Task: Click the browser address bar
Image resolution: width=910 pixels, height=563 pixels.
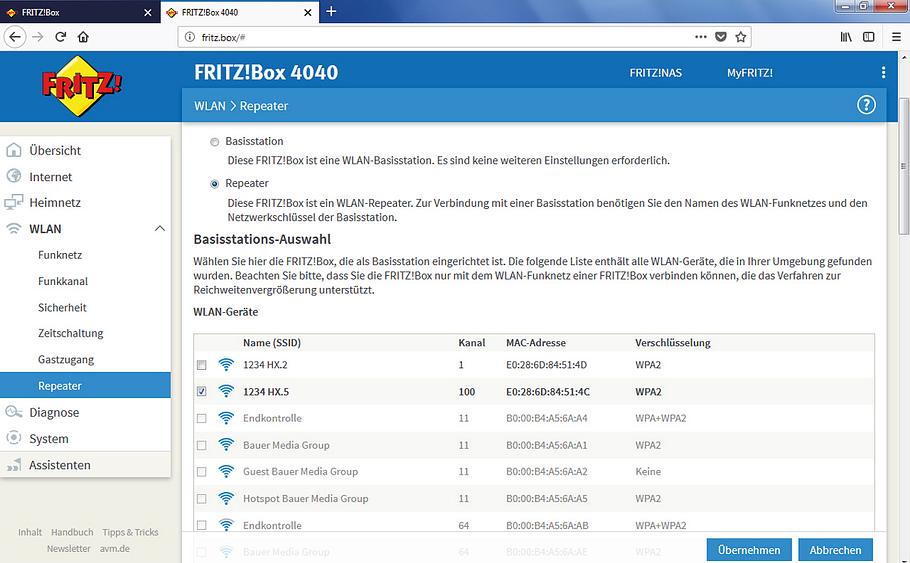Action: click(440, 37)
